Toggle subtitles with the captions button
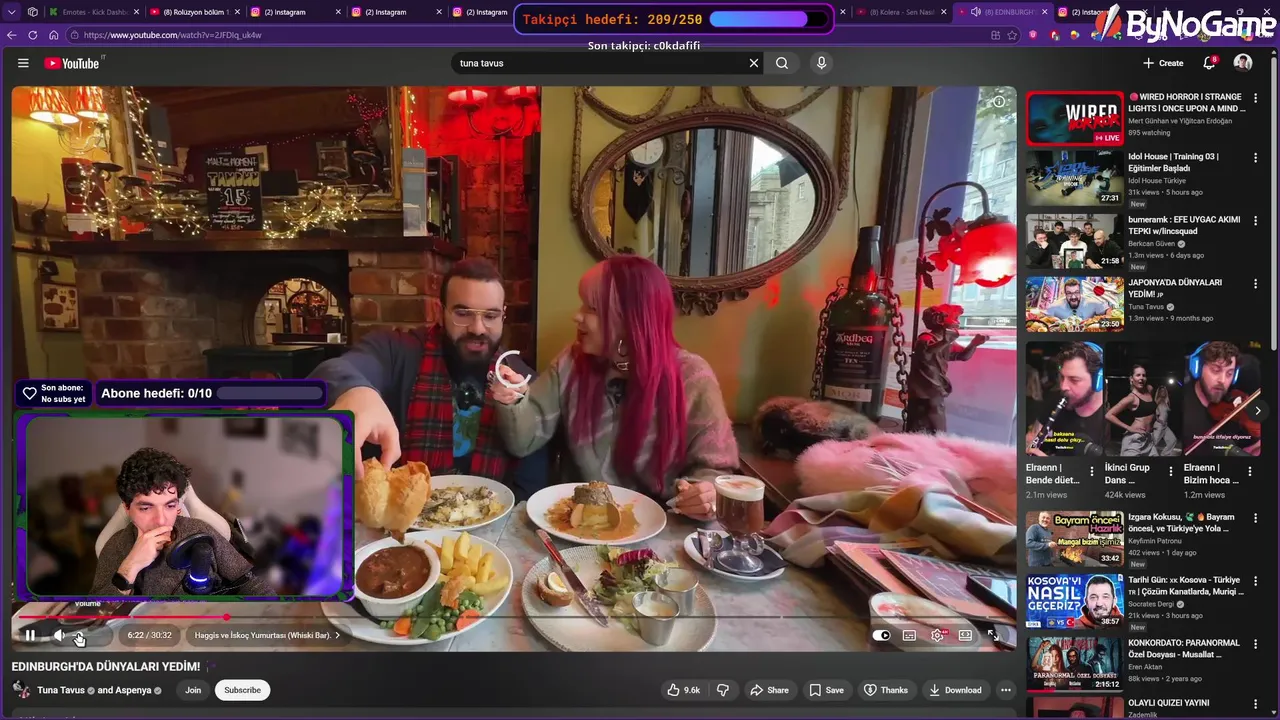The image size is (1280, 720). coord(909,635)
